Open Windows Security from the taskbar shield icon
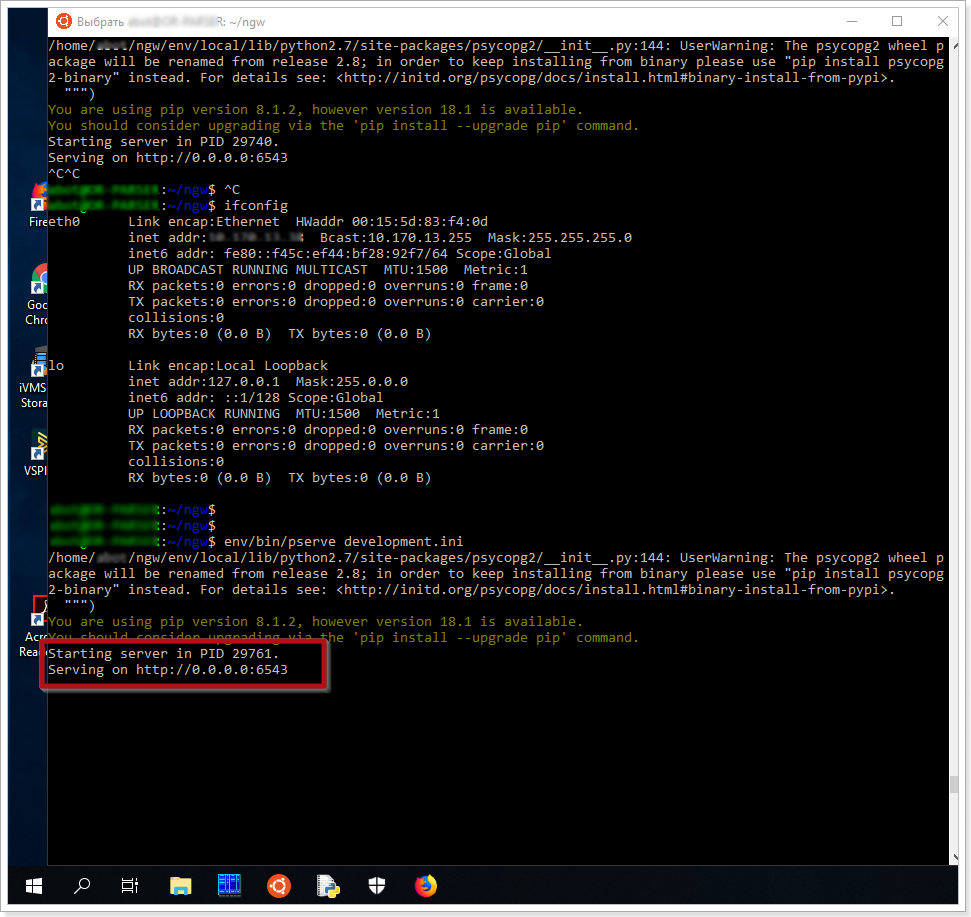This screenshot has width=971, height=917. 376,886
